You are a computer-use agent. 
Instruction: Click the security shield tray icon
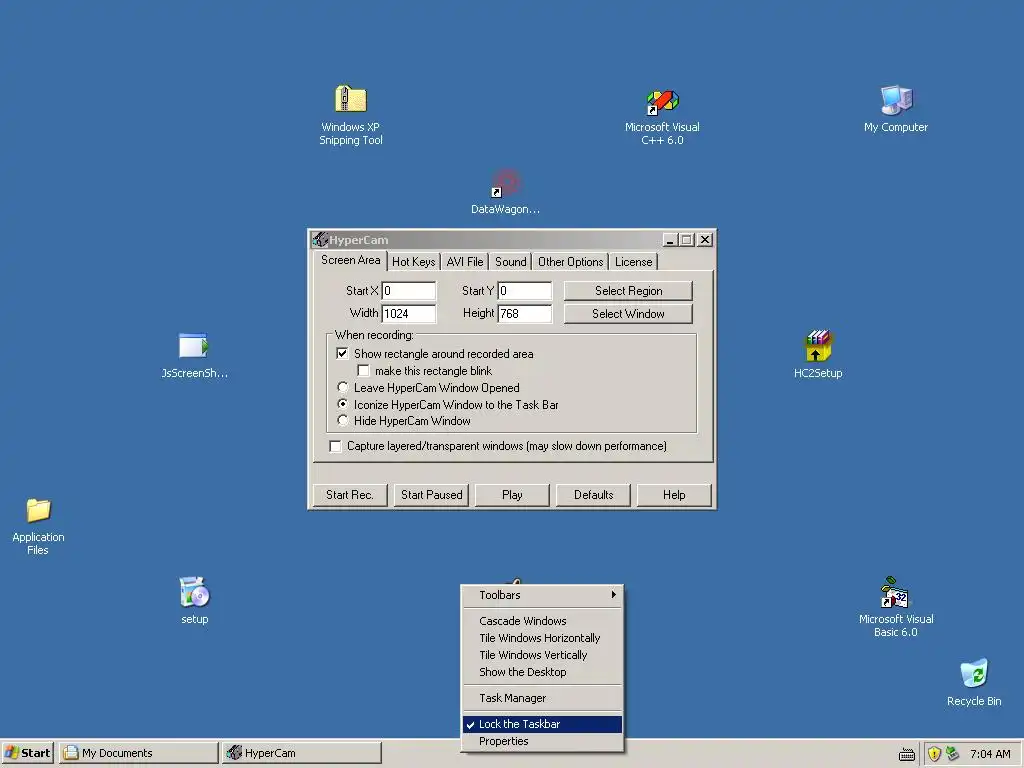pyautogui.click(x=935, y=754)
